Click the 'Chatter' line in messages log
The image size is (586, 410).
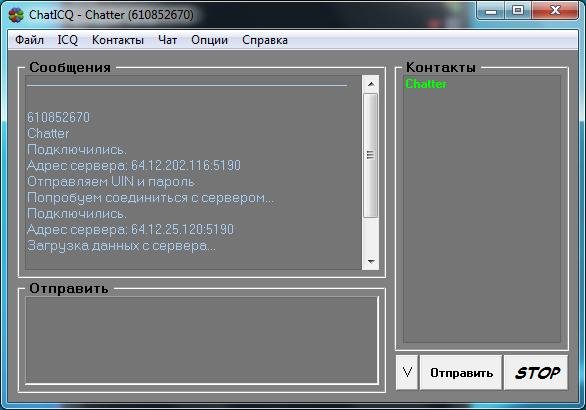[48, 133]
